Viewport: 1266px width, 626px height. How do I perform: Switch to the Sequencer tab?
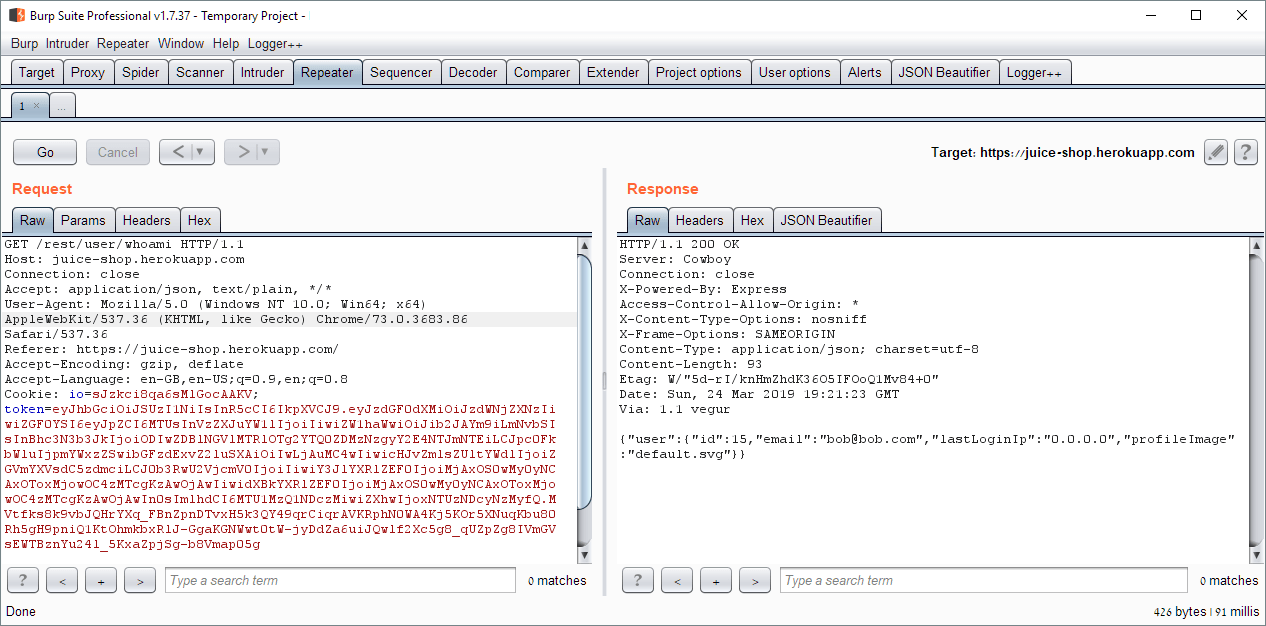(x=401, y=72)
